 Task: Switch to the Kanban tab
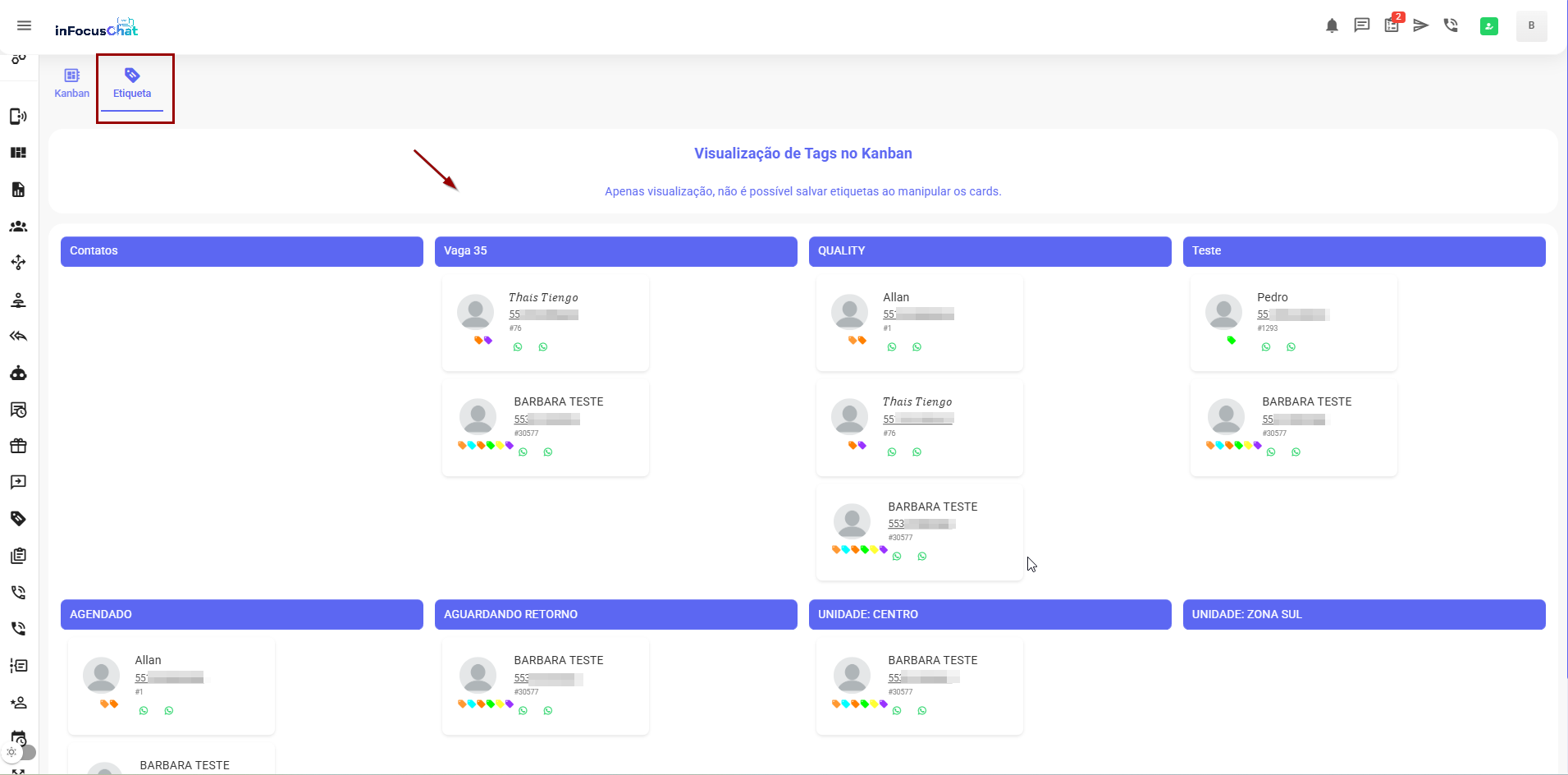(71, 84)
